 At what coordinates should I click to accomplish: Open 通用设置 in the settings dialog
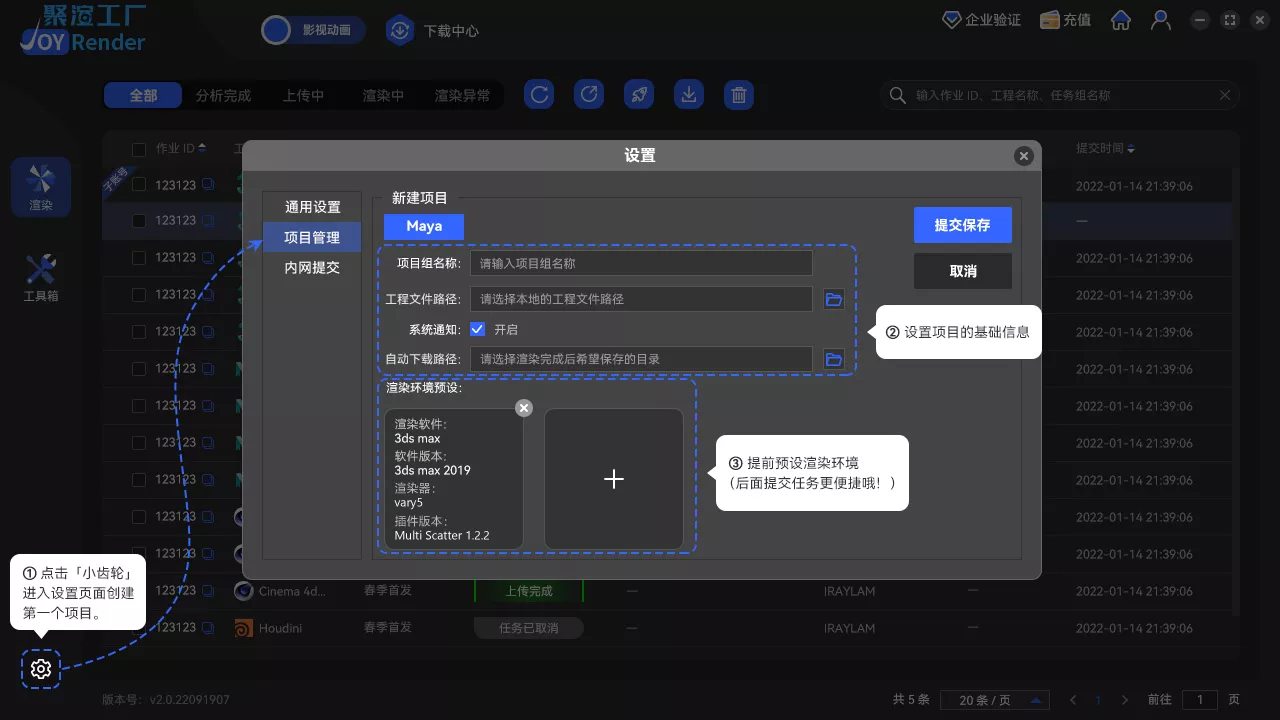click(x=312, y=207)
